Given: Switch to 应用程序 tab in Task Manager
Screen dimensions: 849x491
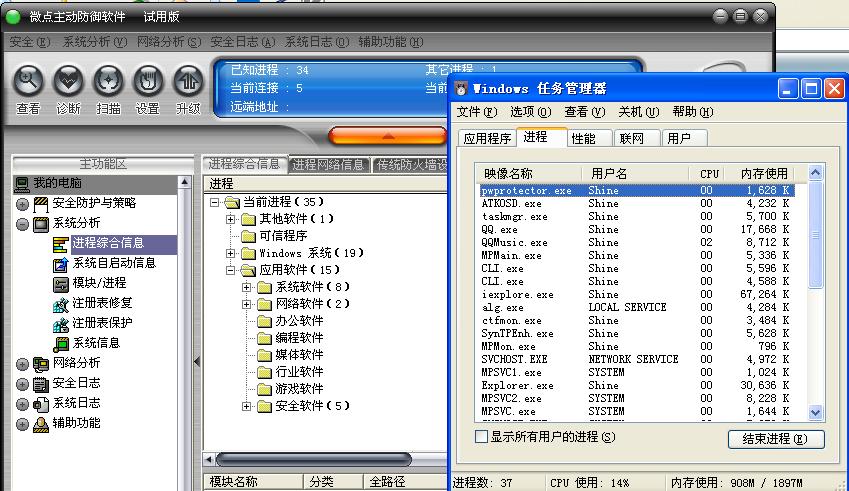Looking at the screenshot, I should (487, 139).
